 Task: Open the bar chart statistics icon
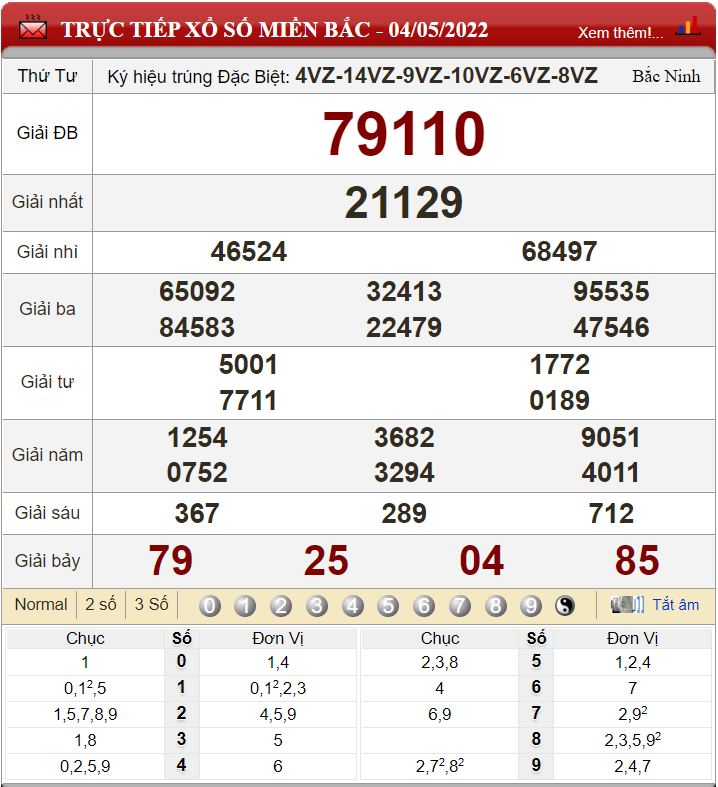[x=687, y=26]
